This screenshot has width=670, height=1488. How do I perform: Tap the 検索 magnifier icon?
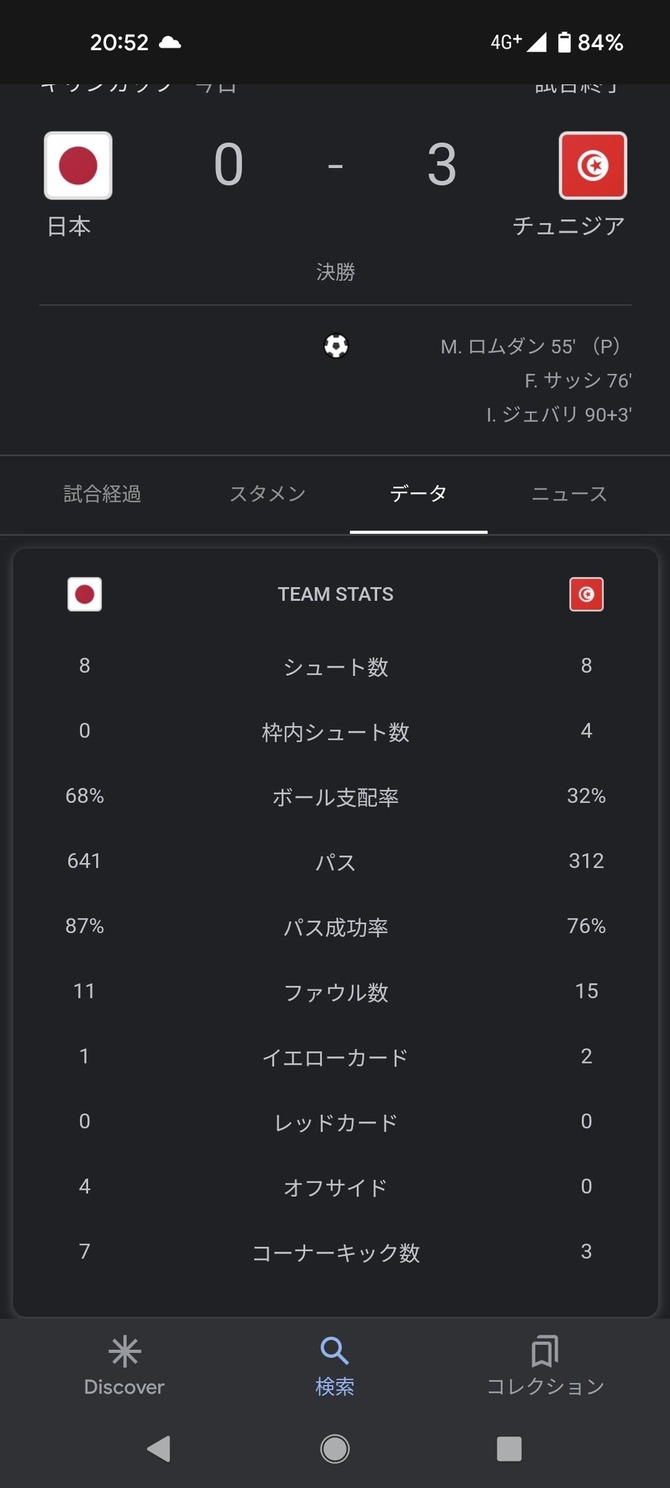click(x=334, y=1352)
